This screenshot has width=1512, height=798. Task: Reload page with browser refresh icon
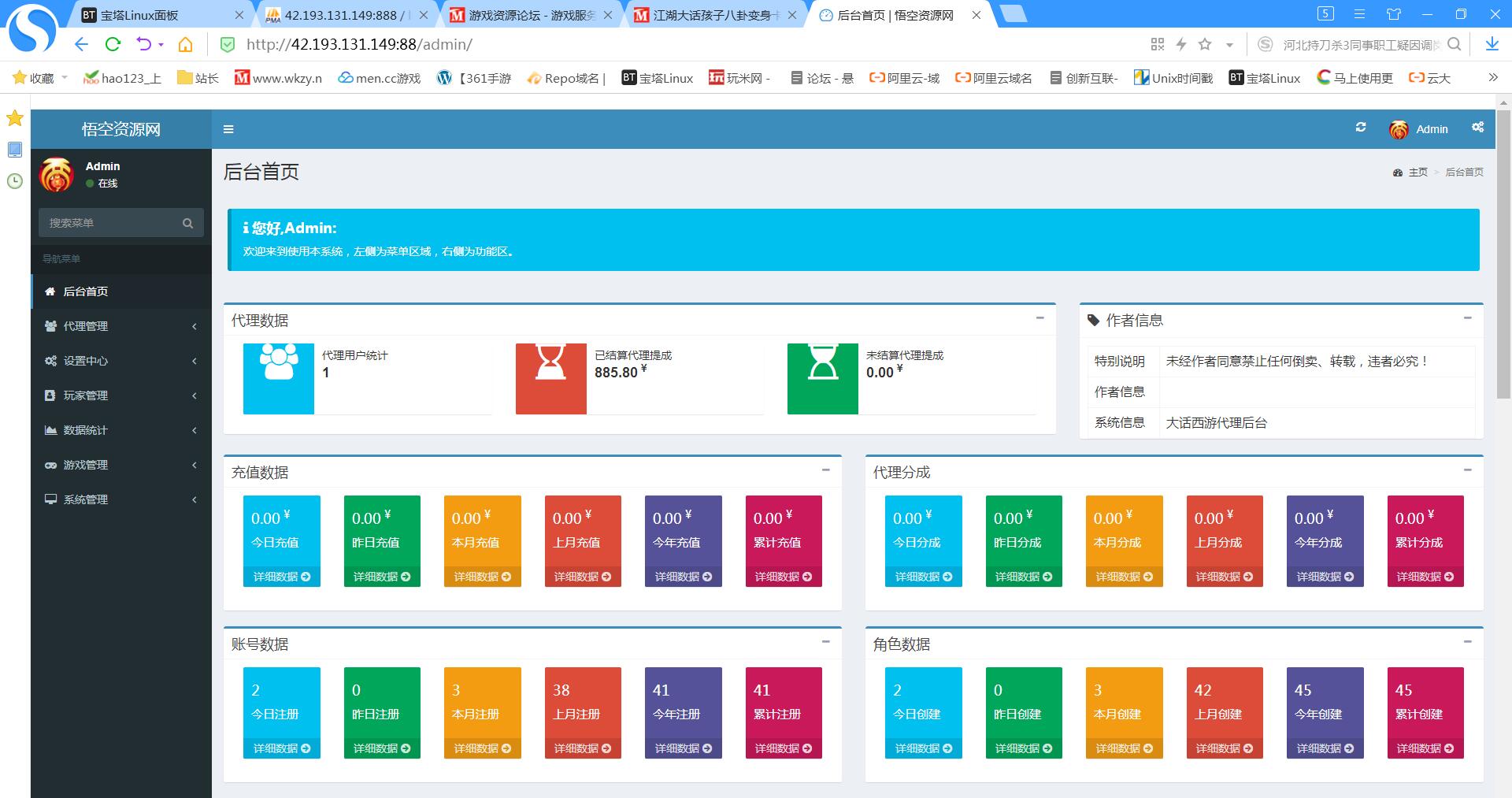click(113, 45)
